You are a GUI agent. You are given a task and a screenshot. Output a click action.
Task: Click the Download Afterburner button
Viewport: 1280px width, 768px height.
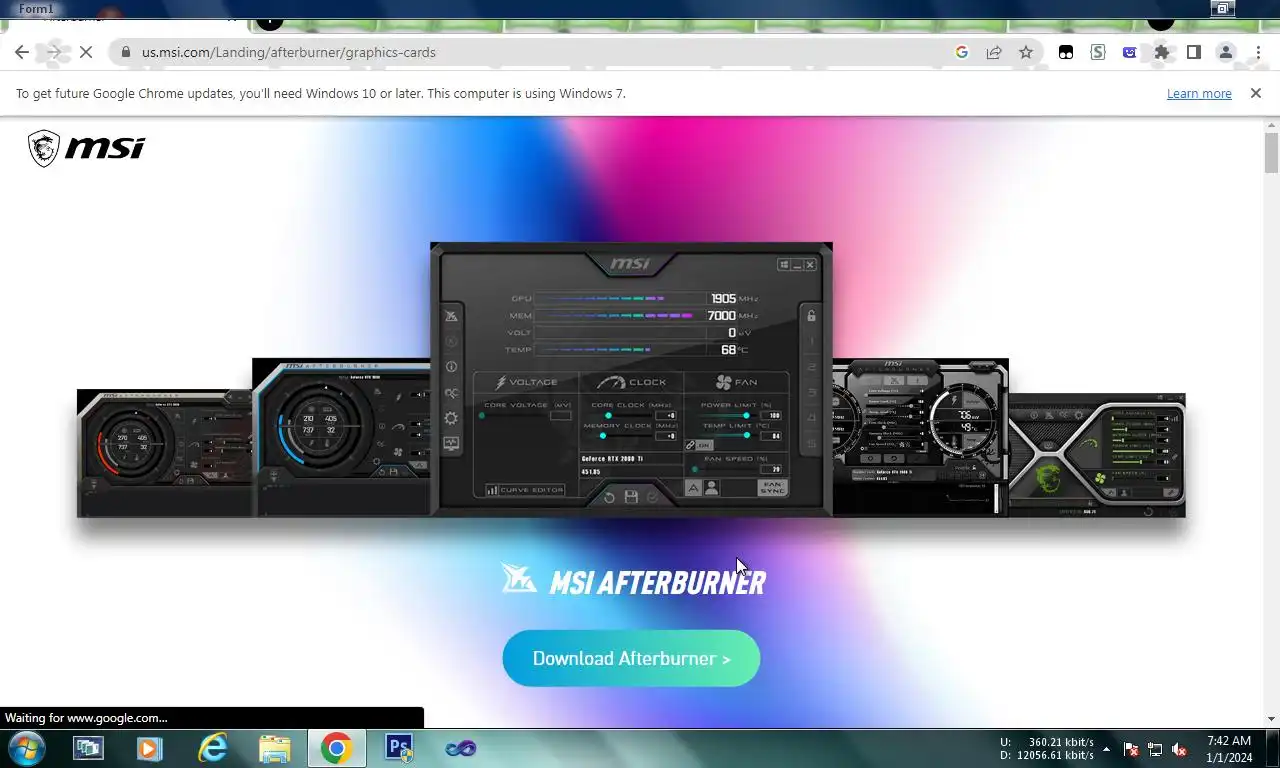631,658
